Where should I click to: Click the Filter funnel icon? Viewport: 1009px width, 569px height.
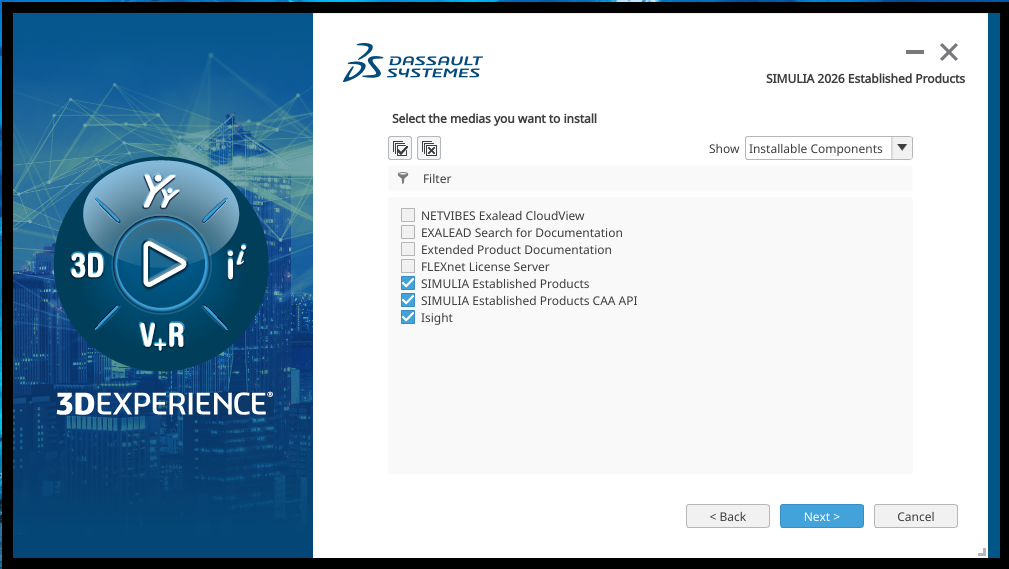[403, 178]
